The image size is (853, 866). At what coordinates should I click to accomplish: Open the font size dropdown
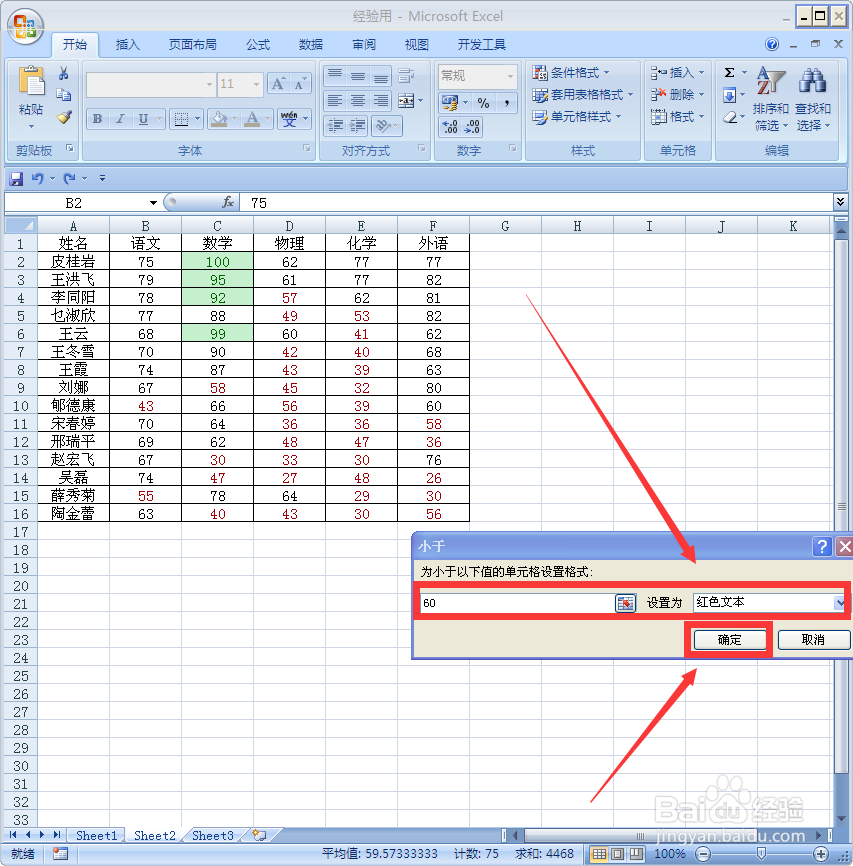256,84
